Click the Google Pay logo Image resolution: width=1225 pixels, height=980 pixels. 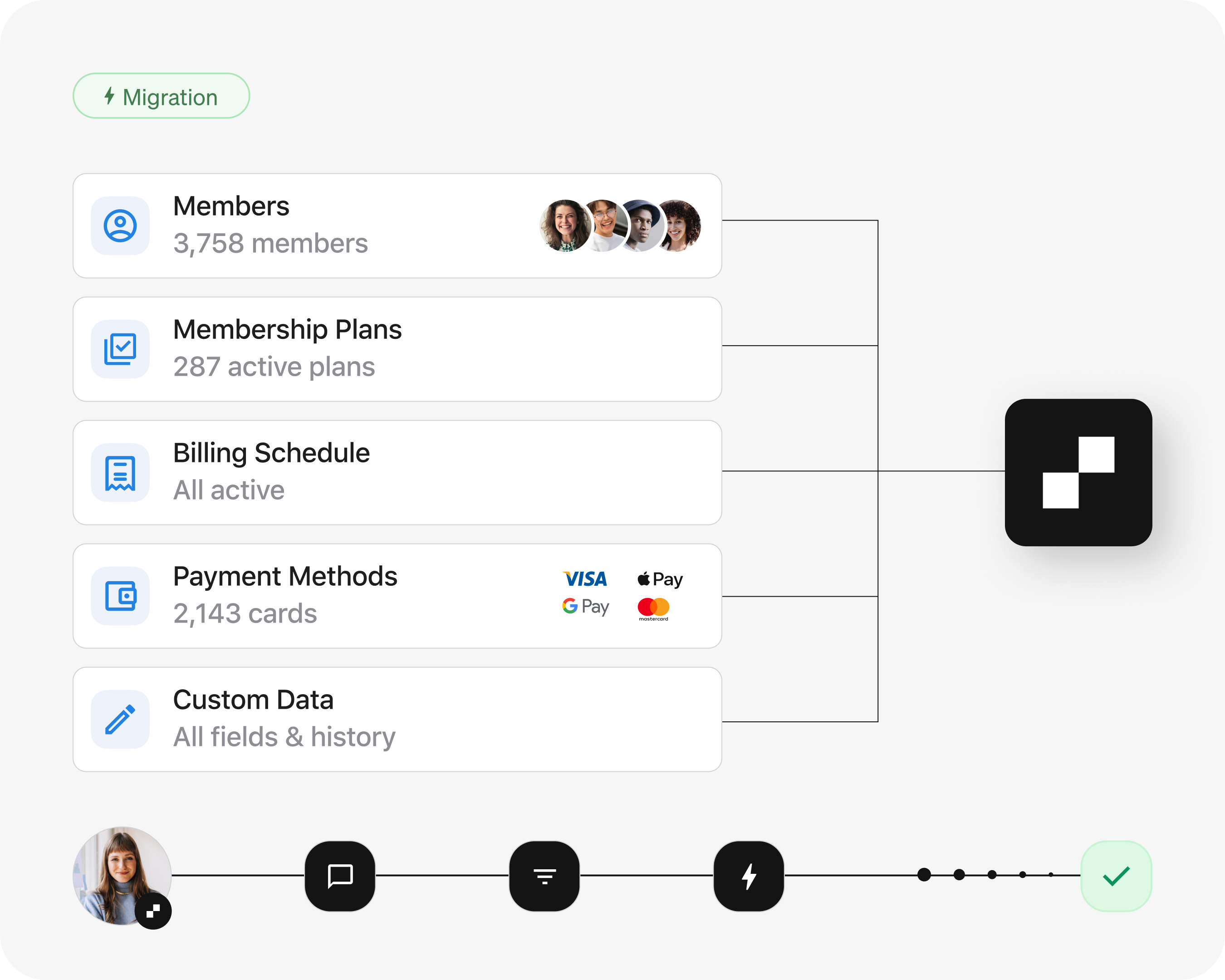click(585, 607)
